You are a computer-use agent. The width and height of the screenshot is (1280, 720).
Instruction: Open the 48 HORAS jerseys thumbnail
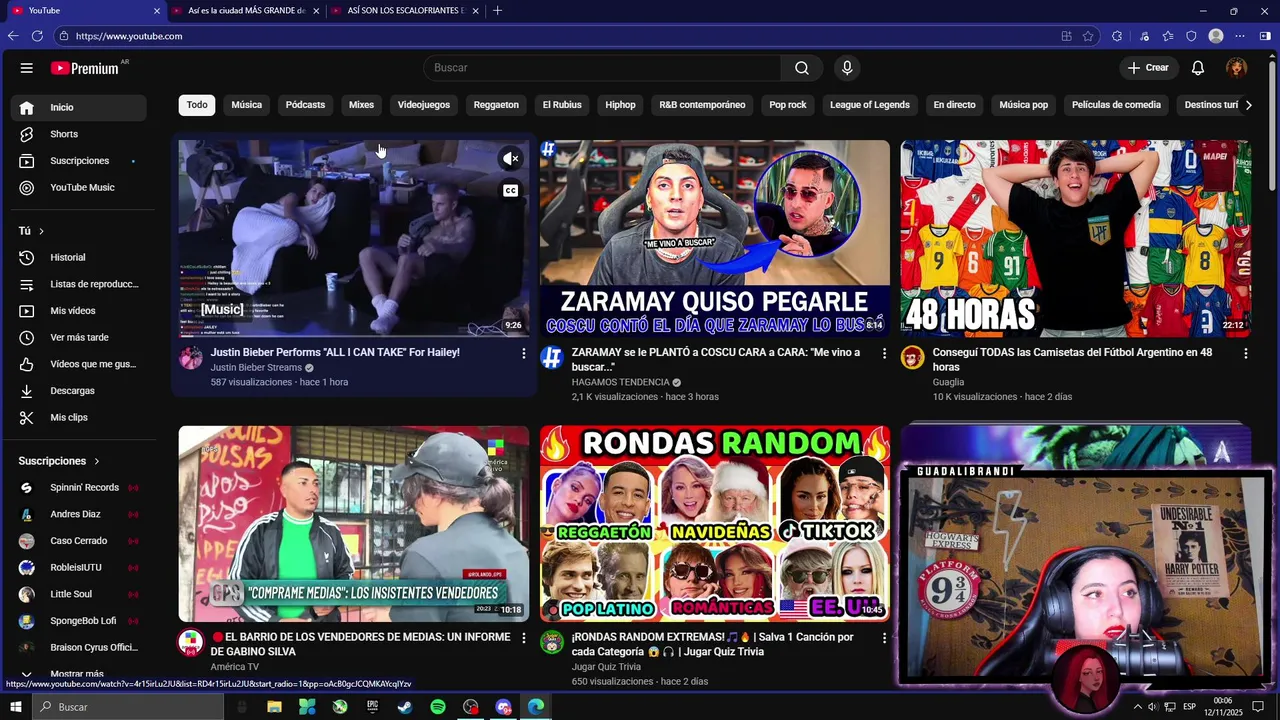click(x=1075, y=238)
